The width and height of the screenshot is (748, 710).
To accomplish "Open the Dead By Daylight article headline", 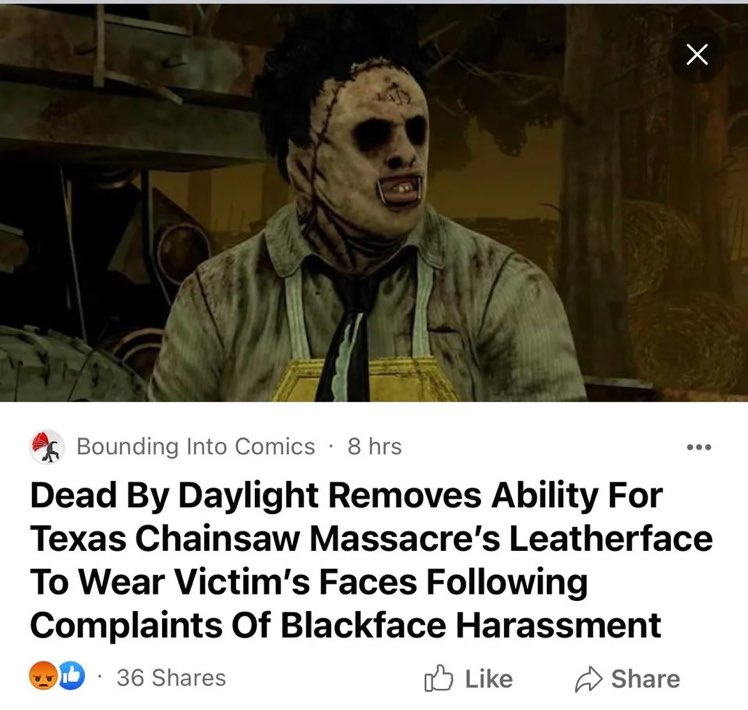I will point(371,560).
